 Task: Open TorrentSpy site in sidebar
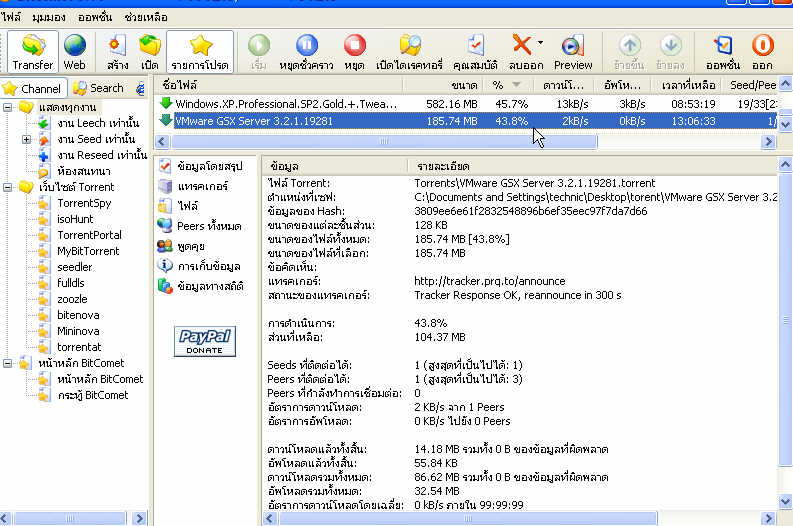point(83,203)
